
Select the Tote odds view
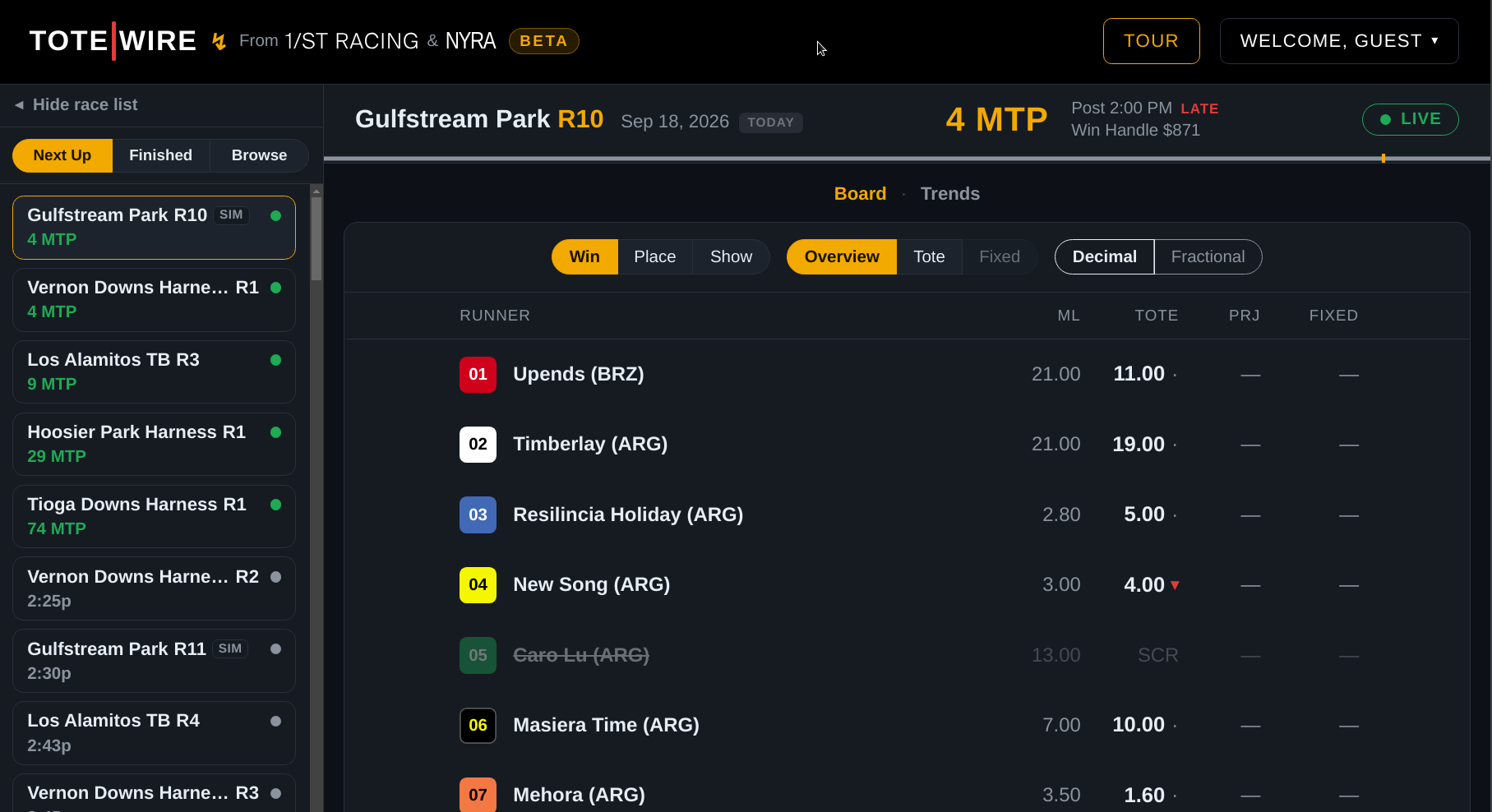929,256
